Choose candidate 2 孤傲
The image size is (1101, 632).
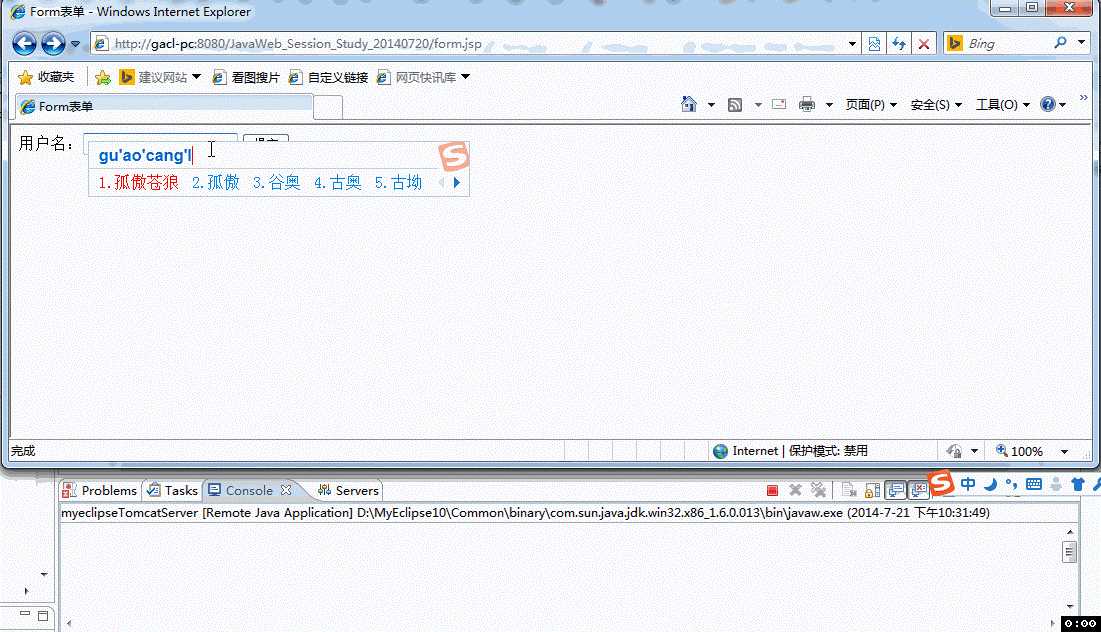click(216, 183)
